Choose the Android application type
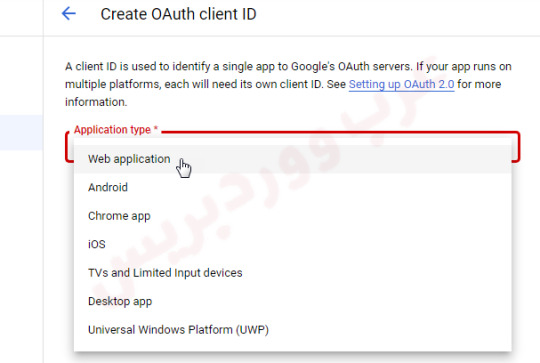This screenshot has height=363, width=540. 292,187
